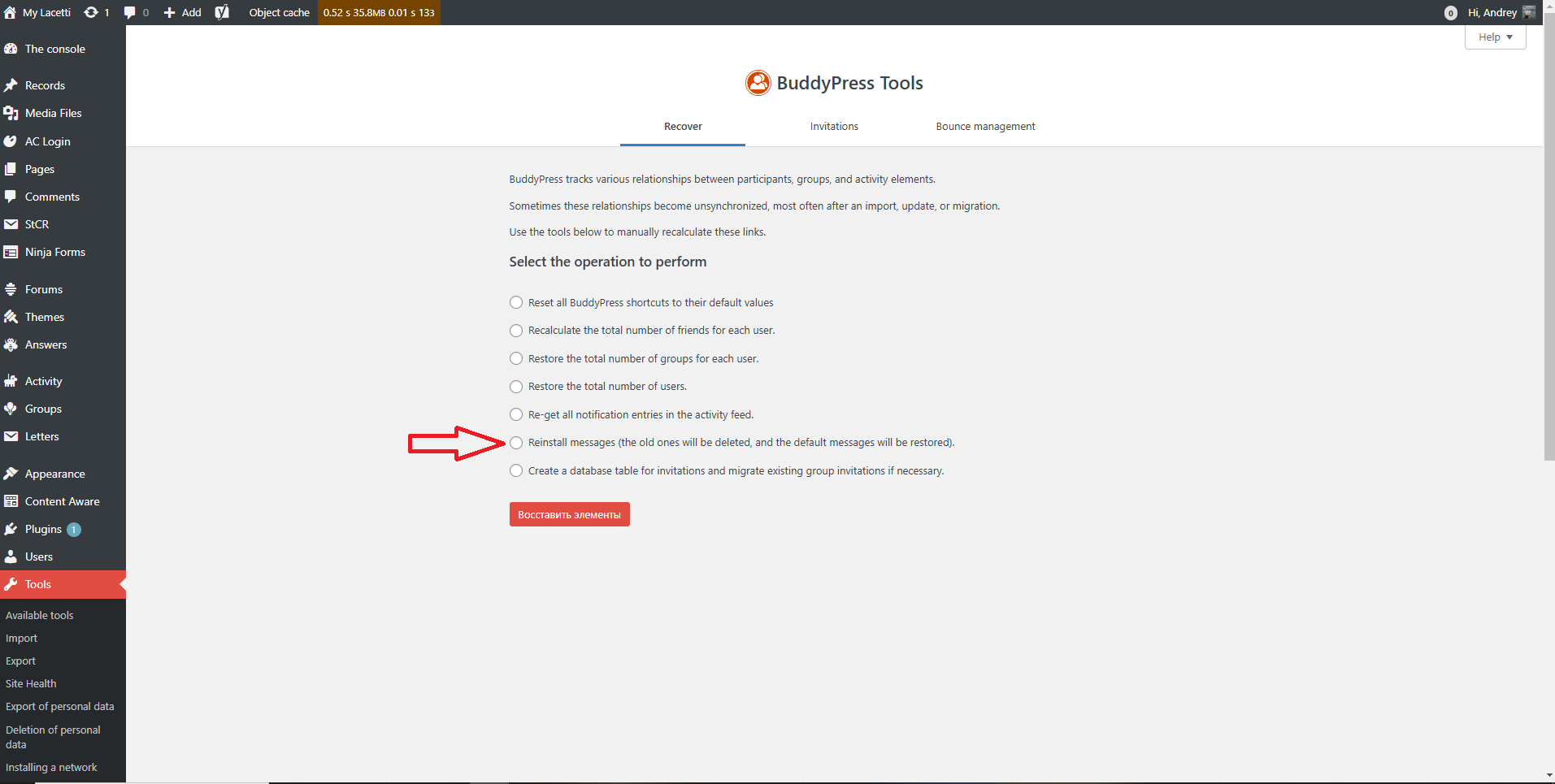Click the Content Aware icon
Viewport: 1555px width, 784px height.
point(11,501)
